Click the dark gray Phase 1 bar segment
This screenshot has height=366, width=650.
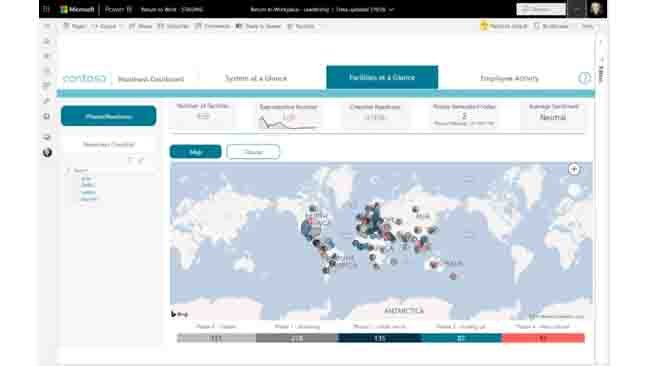click(297, 338)
